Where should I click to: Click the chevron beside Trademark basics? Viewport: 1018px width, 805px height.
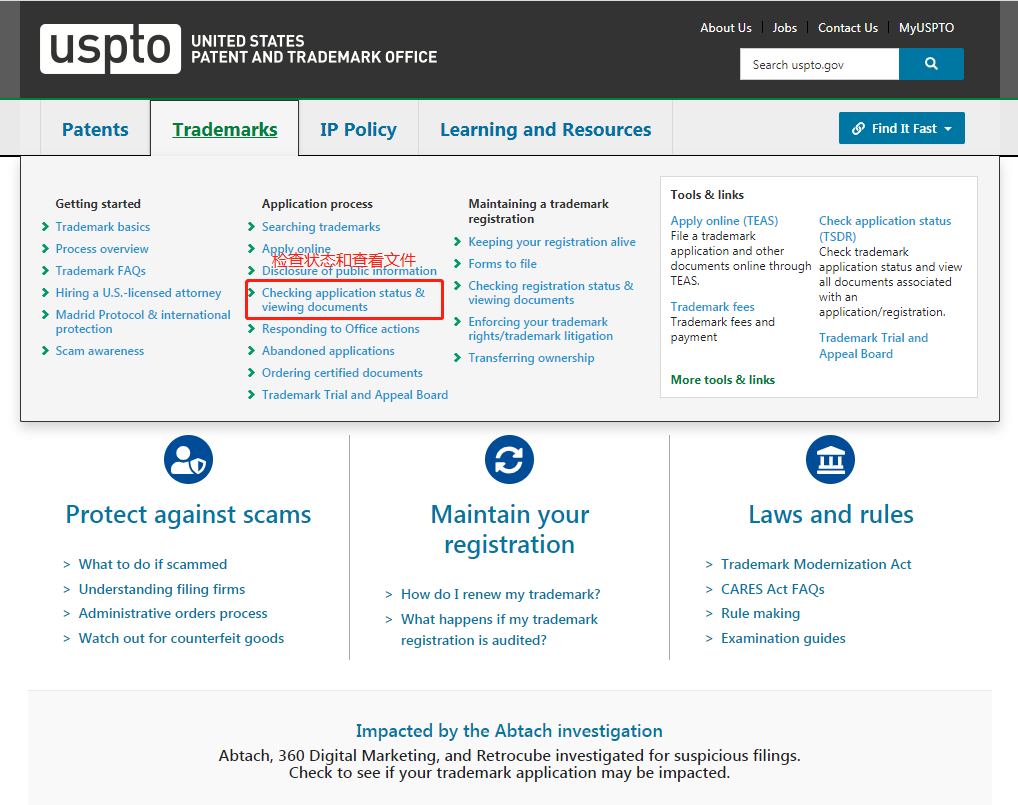(45, 227)
